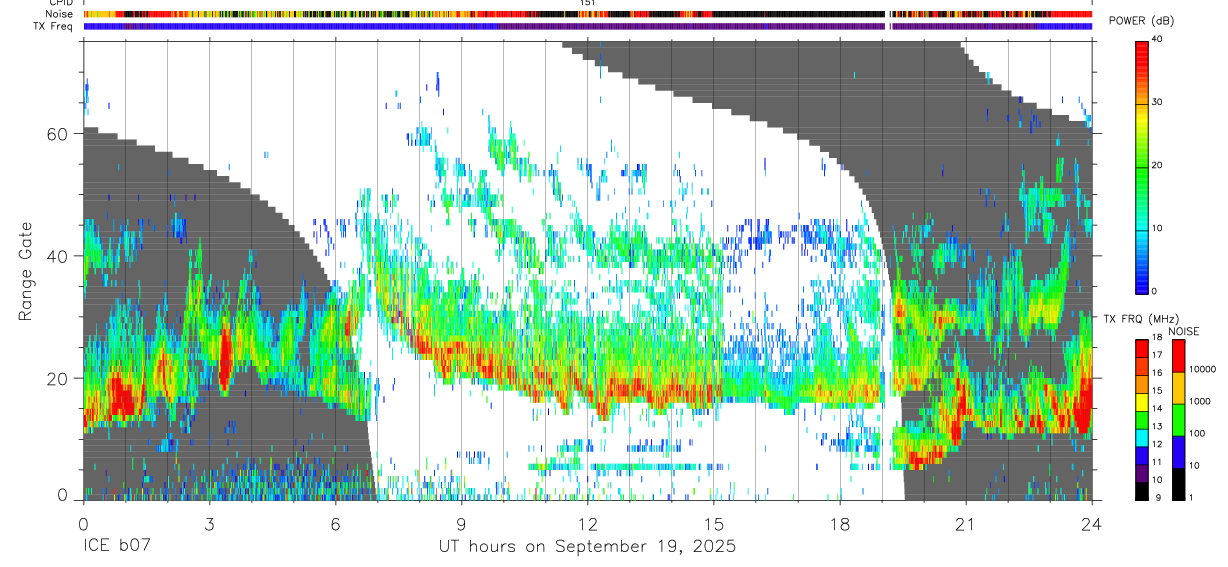Click the '1000' noise legend value
Image resolution: width=1228 pixels, height=567 pixels.
[1199, 402]
